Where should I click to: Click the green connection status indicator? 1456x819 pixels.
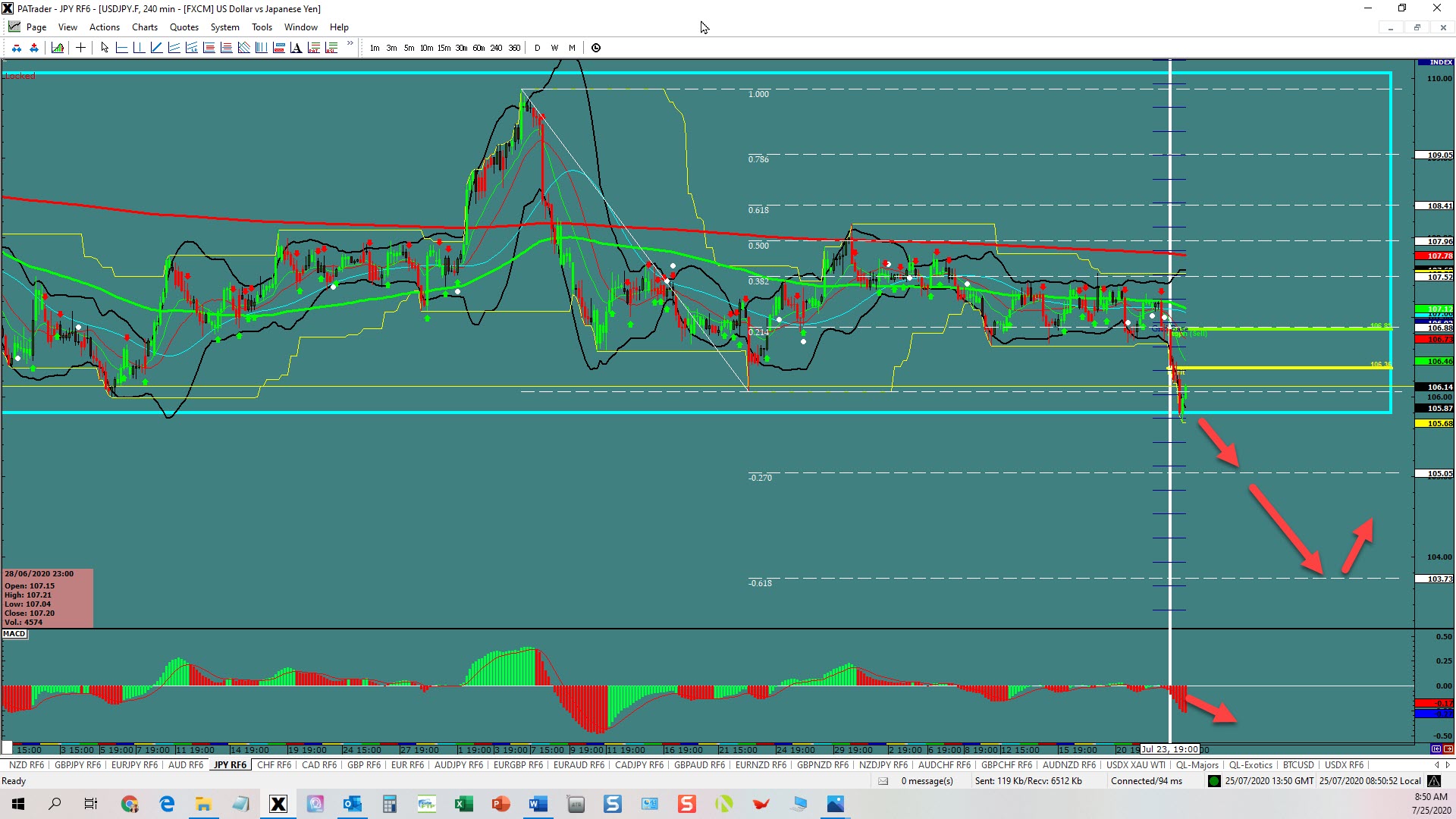[x=1214, y=781]
